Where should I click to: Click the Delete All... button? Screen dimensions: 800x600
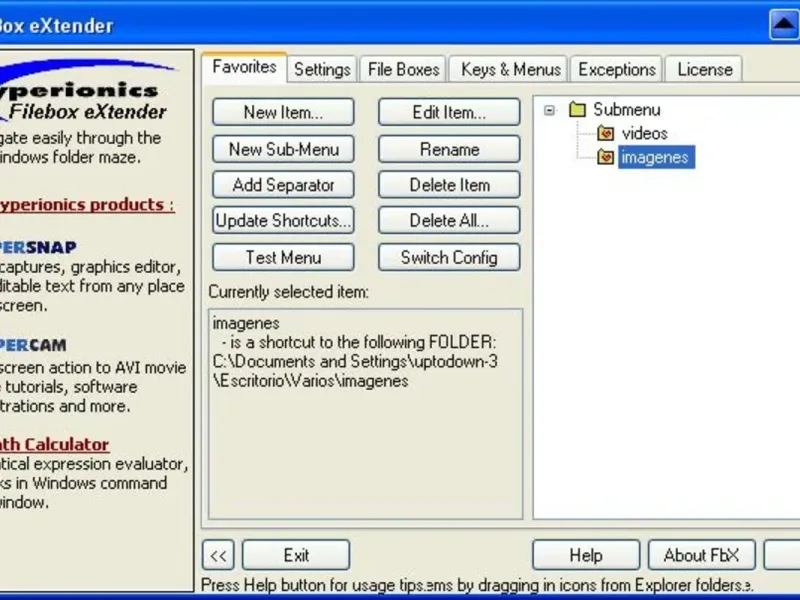(449, 220)
